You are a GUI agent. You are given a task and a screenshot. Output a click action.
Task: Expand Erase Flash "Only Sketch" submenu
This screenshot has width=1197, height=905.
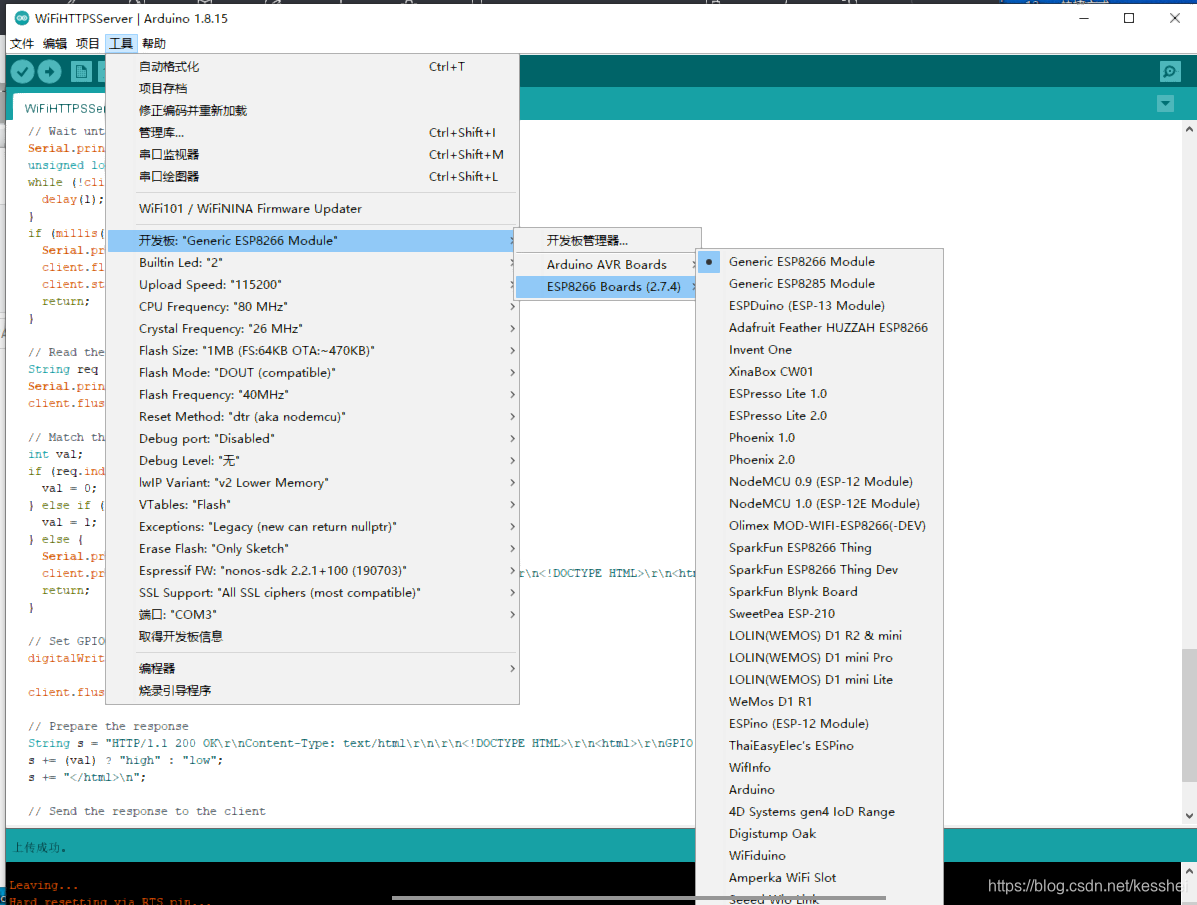313,549
